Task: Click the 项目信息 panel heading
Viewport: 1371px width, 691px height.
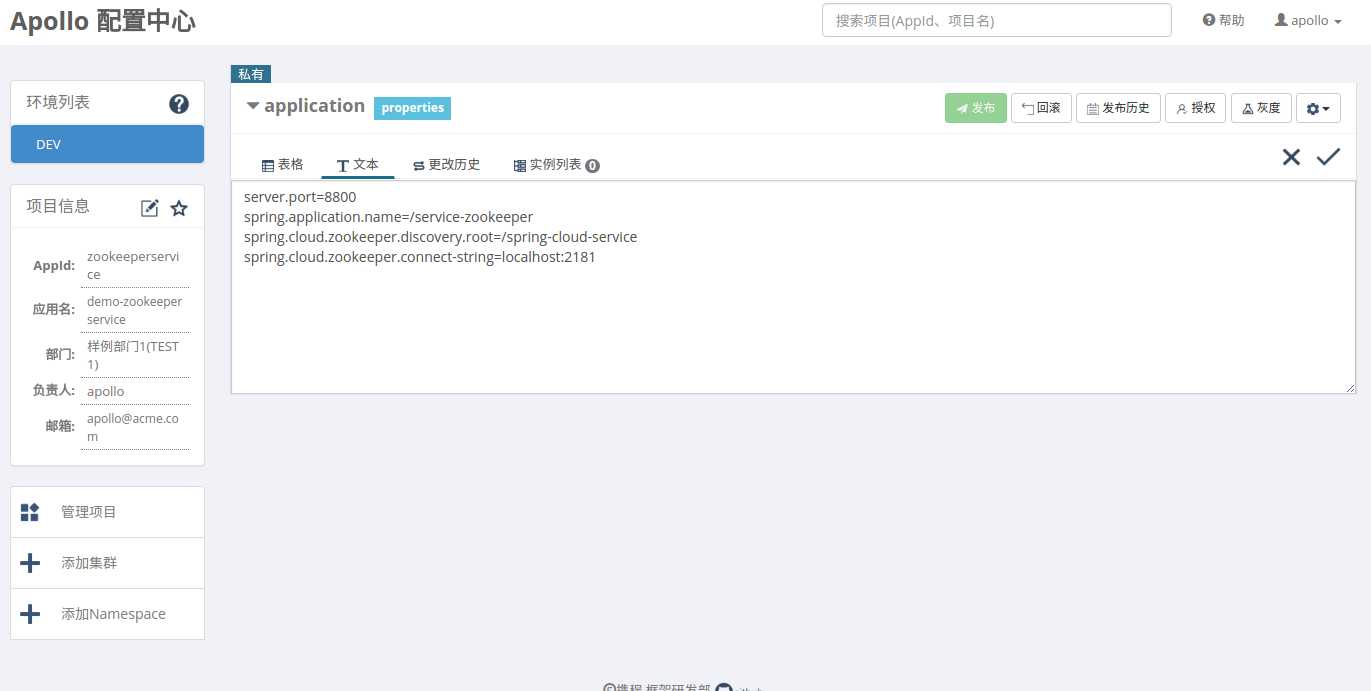Action: pyautogui.click(x=58, y=206)
